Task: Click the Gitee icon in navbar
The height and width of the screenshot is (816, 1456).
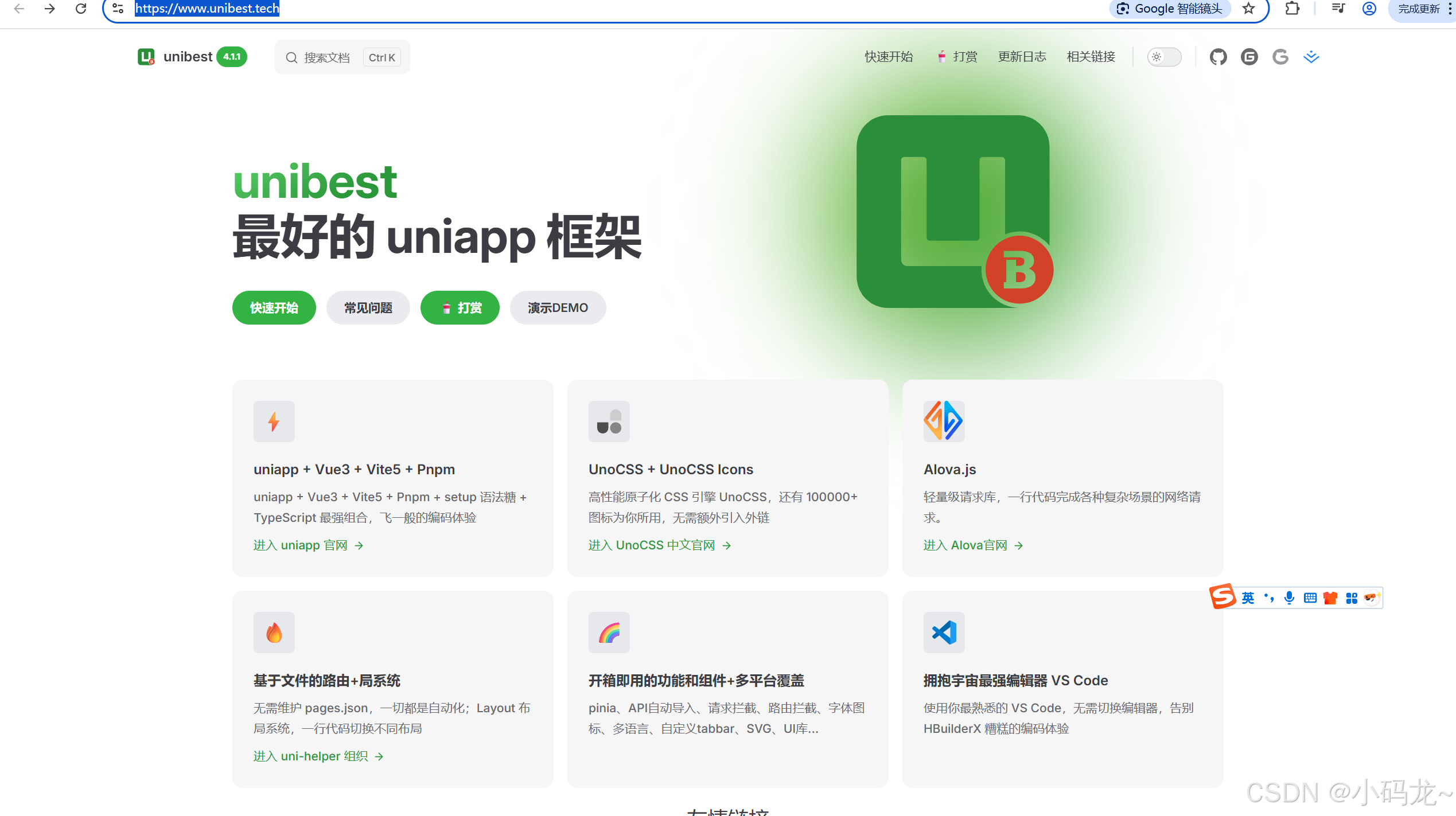Action: tap(1249, 57)
